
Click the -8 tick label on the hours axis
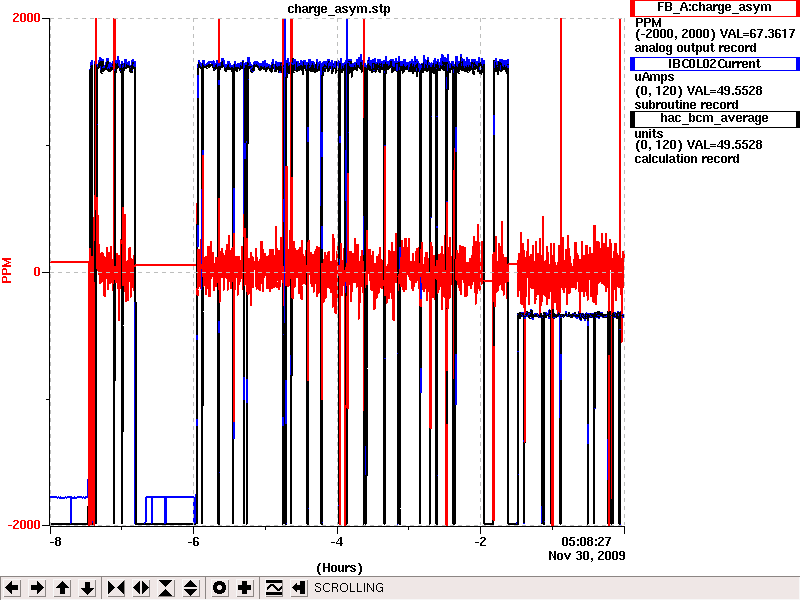(54, 542)
